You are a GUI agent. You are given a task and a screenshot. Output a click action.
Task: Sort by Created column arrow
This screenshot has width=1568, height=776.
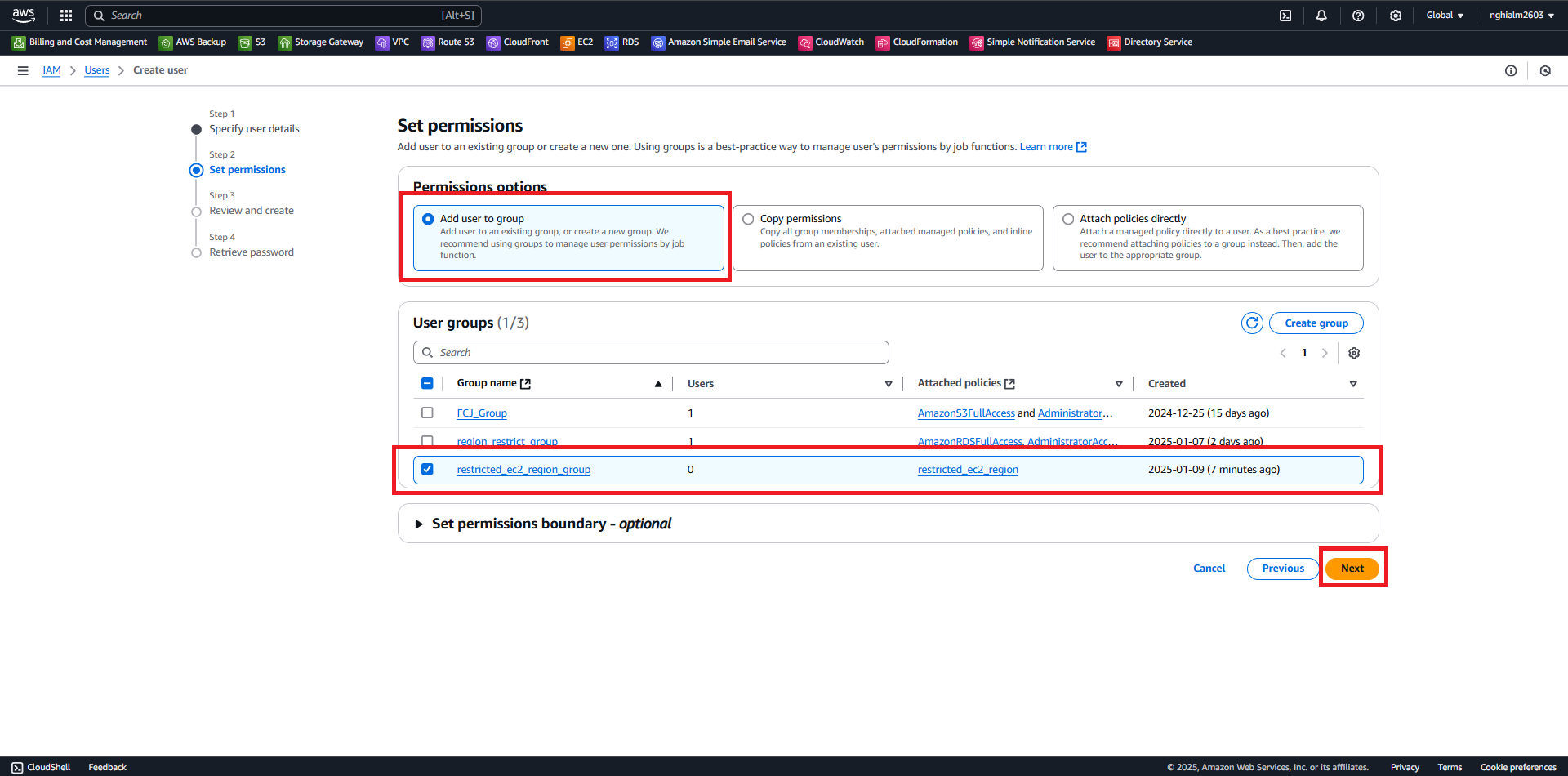1353,384
